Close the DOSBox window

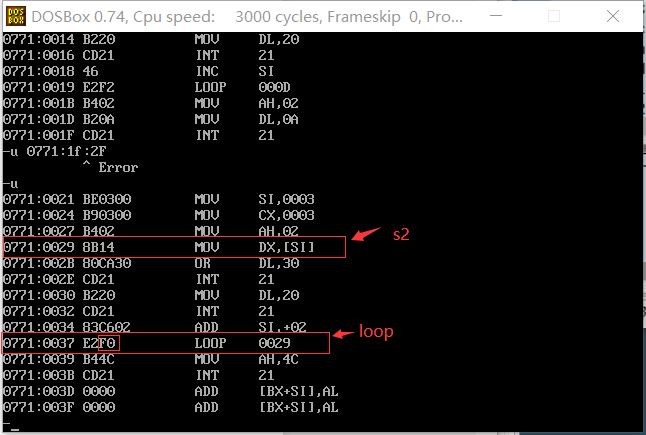point(613,16)
